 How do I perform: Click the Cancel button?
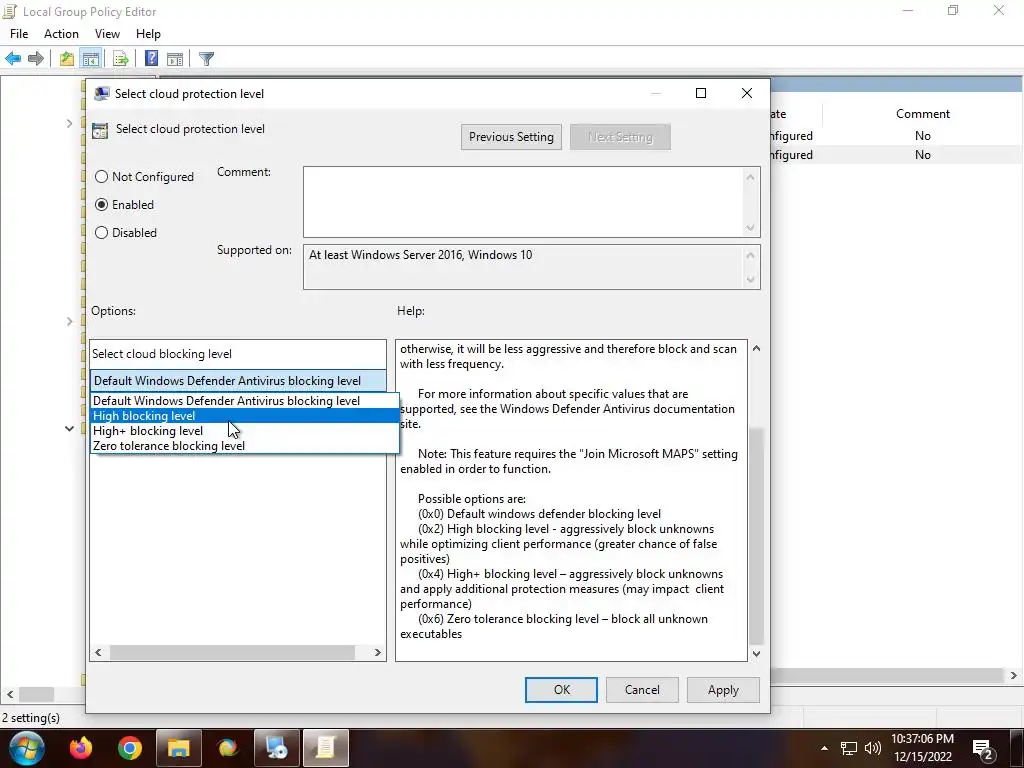coord(642,690)
